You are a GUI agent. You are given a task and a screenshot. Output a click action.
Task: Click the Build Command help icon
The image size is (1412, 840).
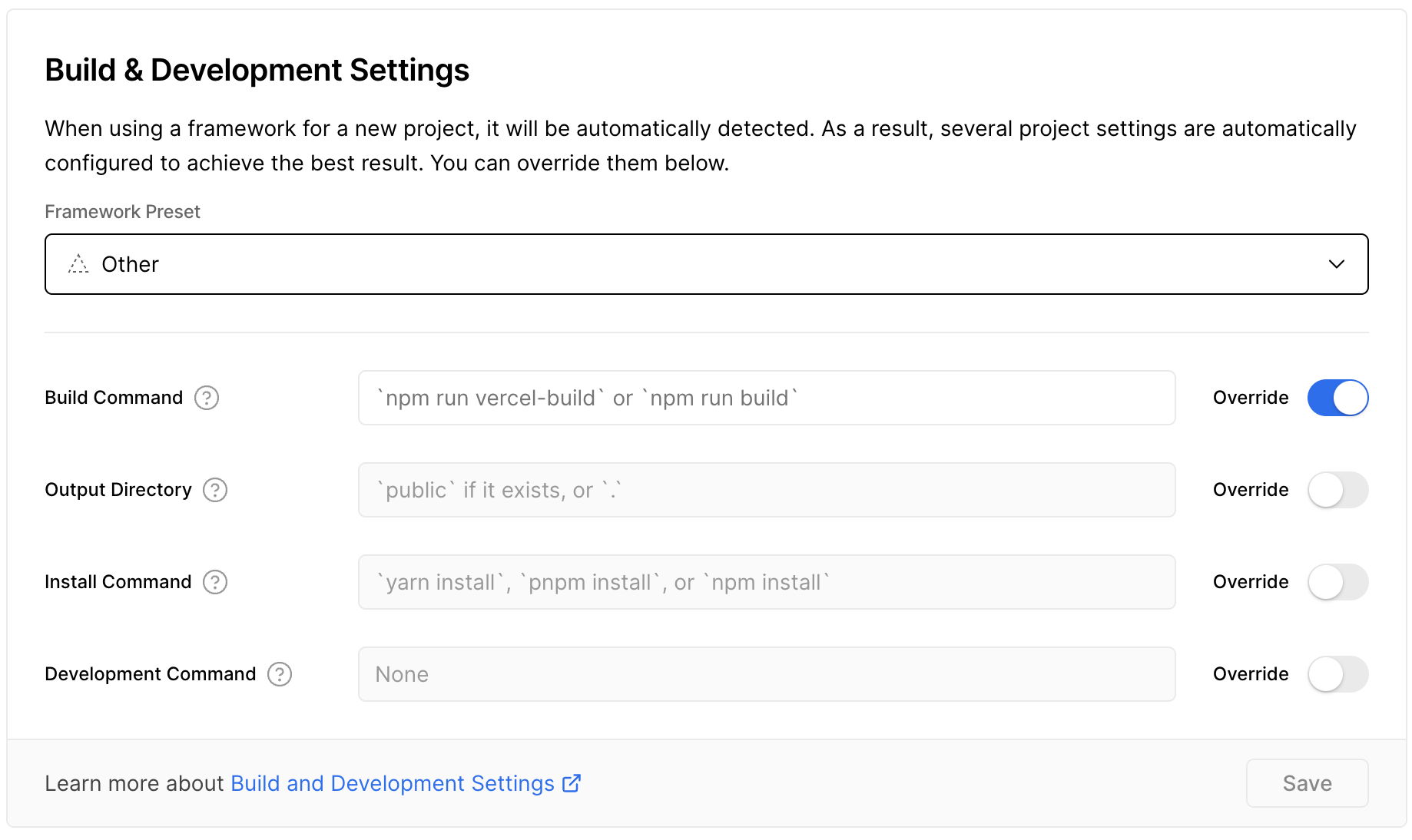coord(206,398)
